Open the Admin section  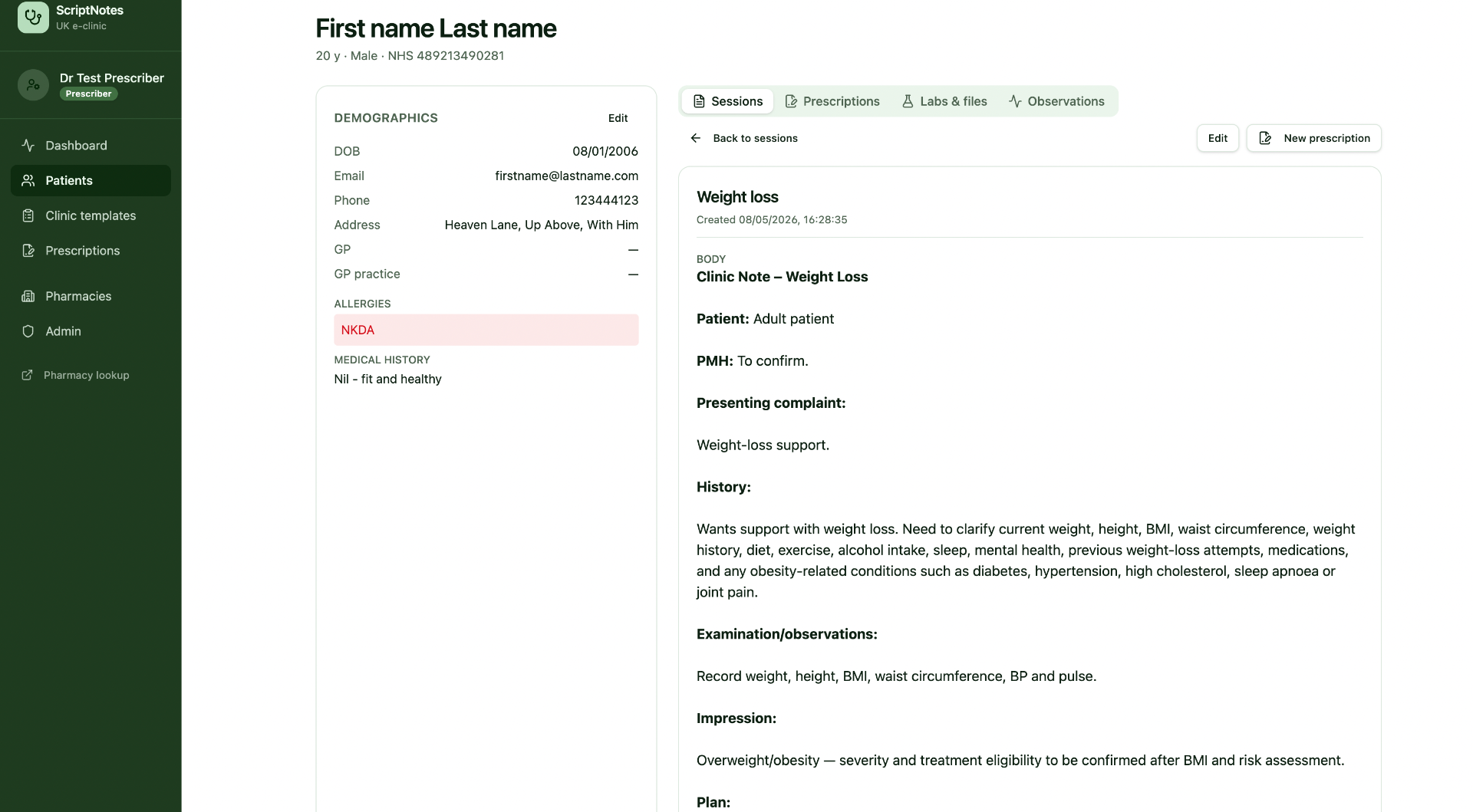[x=91, y=331]
